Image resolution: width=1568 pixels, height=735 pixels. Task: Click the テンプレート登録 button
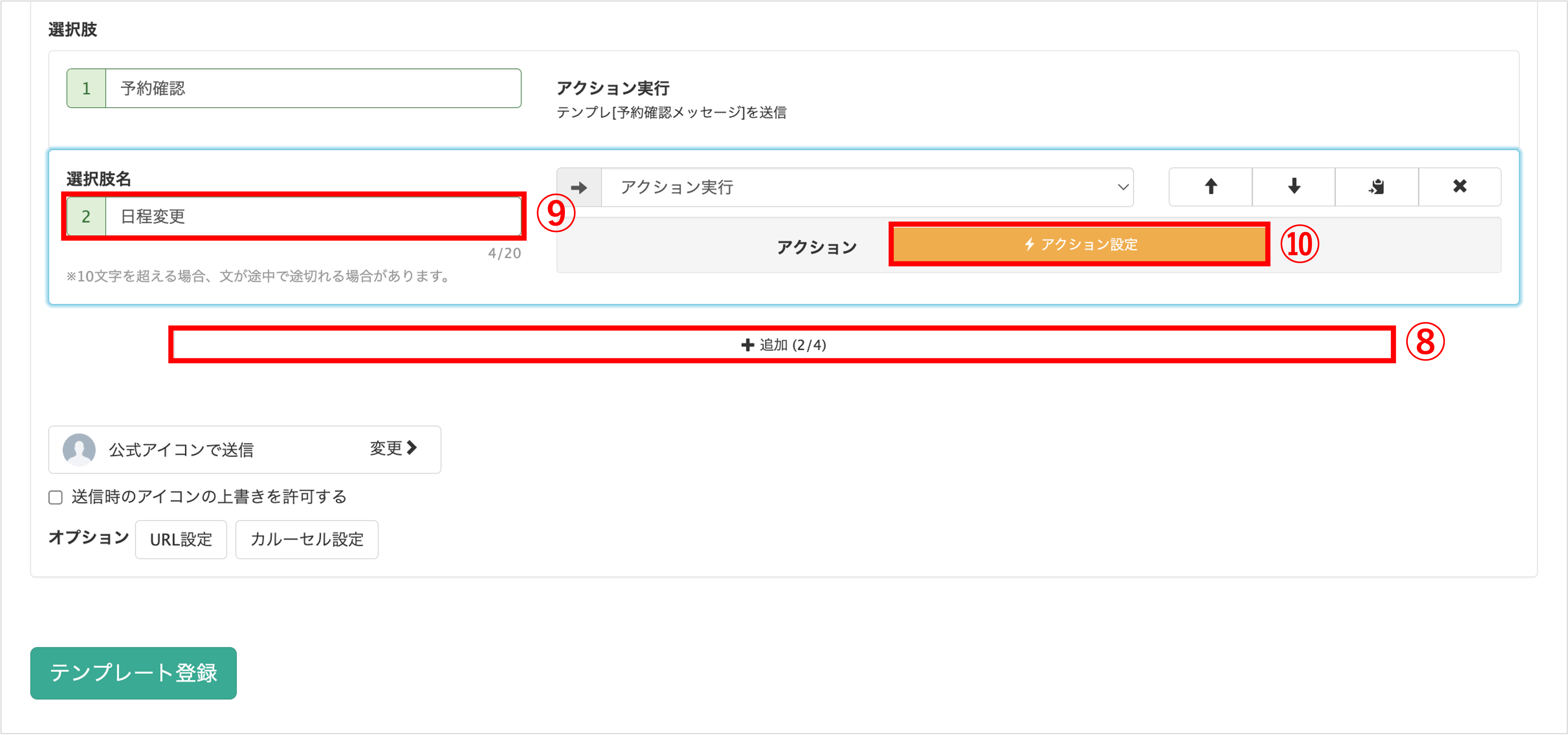coord(133,673)
